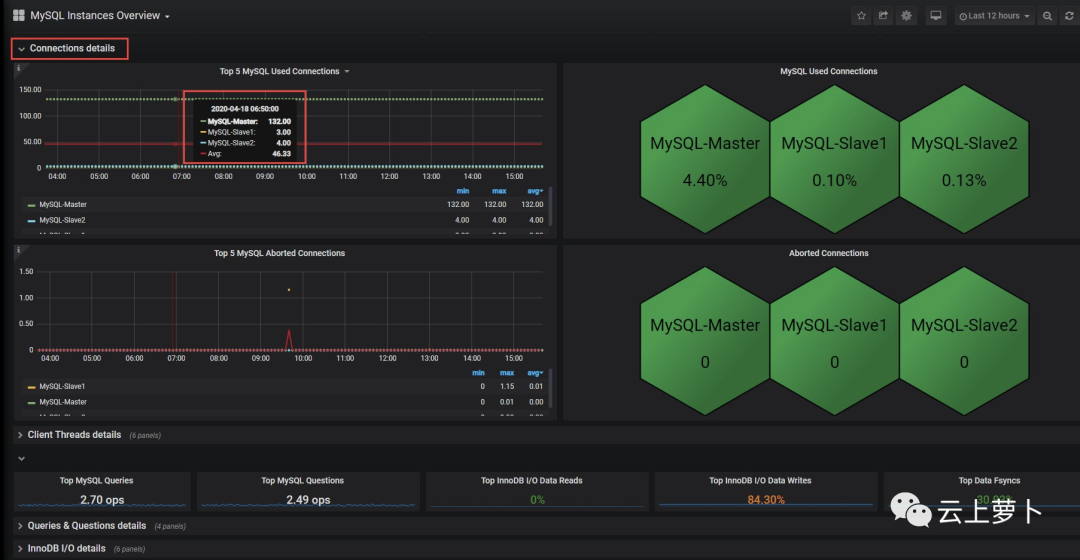Click the 2.70 ops value
Image resolution: width=1080 pixels, height=560 pixels.
pos(102,499)
